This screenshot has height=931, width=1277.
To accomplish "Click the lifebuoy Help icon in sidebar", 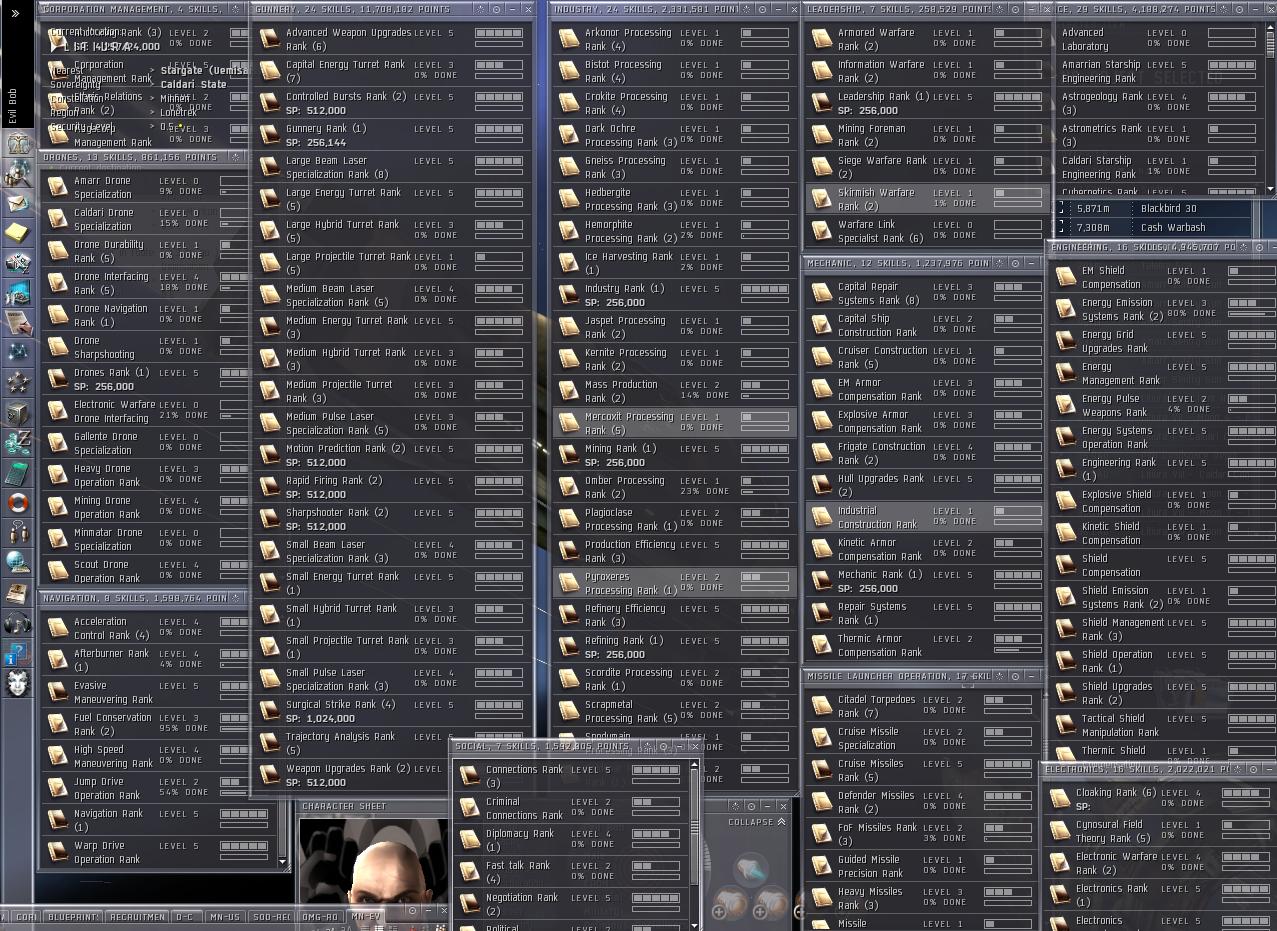I will 18,503.
